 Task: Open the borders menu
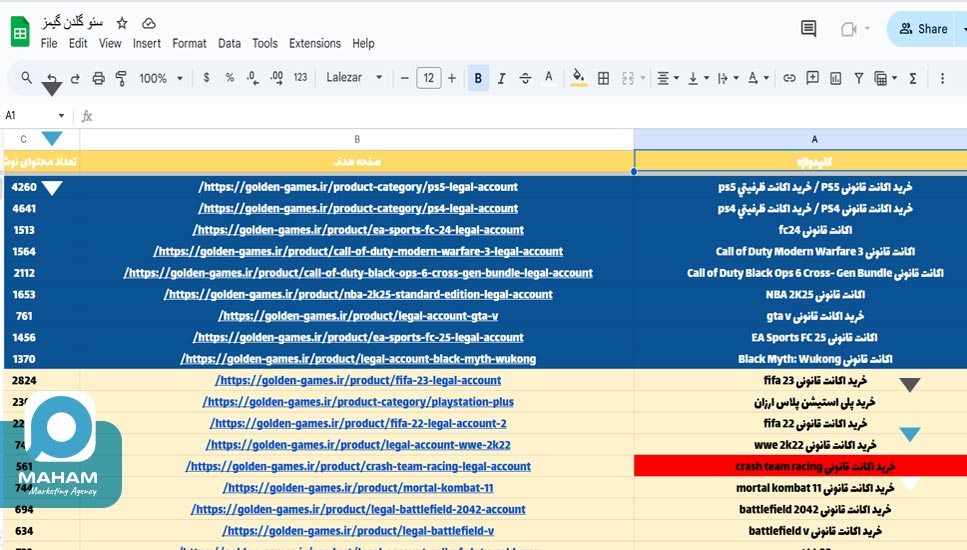(604, 78)
